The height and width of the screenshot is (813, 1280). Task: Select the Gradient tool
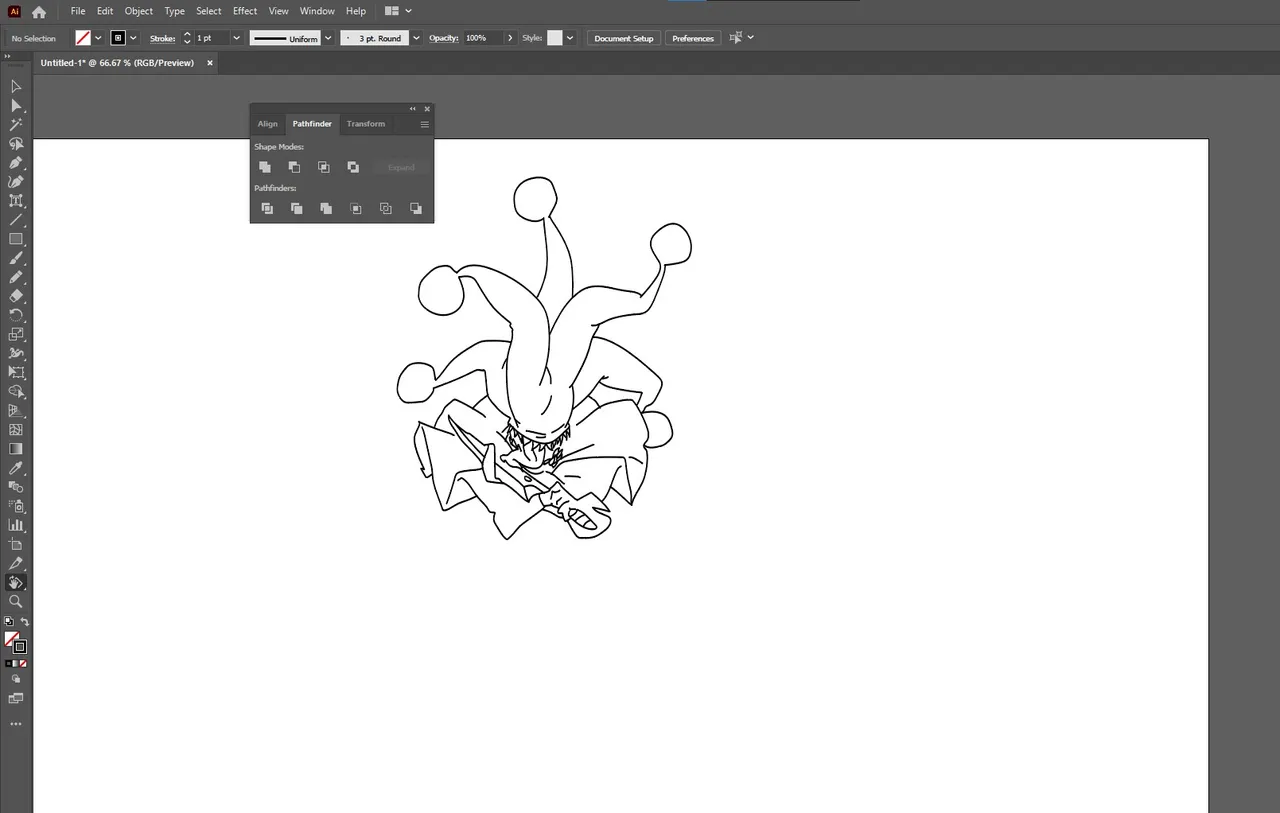(16, 448)
